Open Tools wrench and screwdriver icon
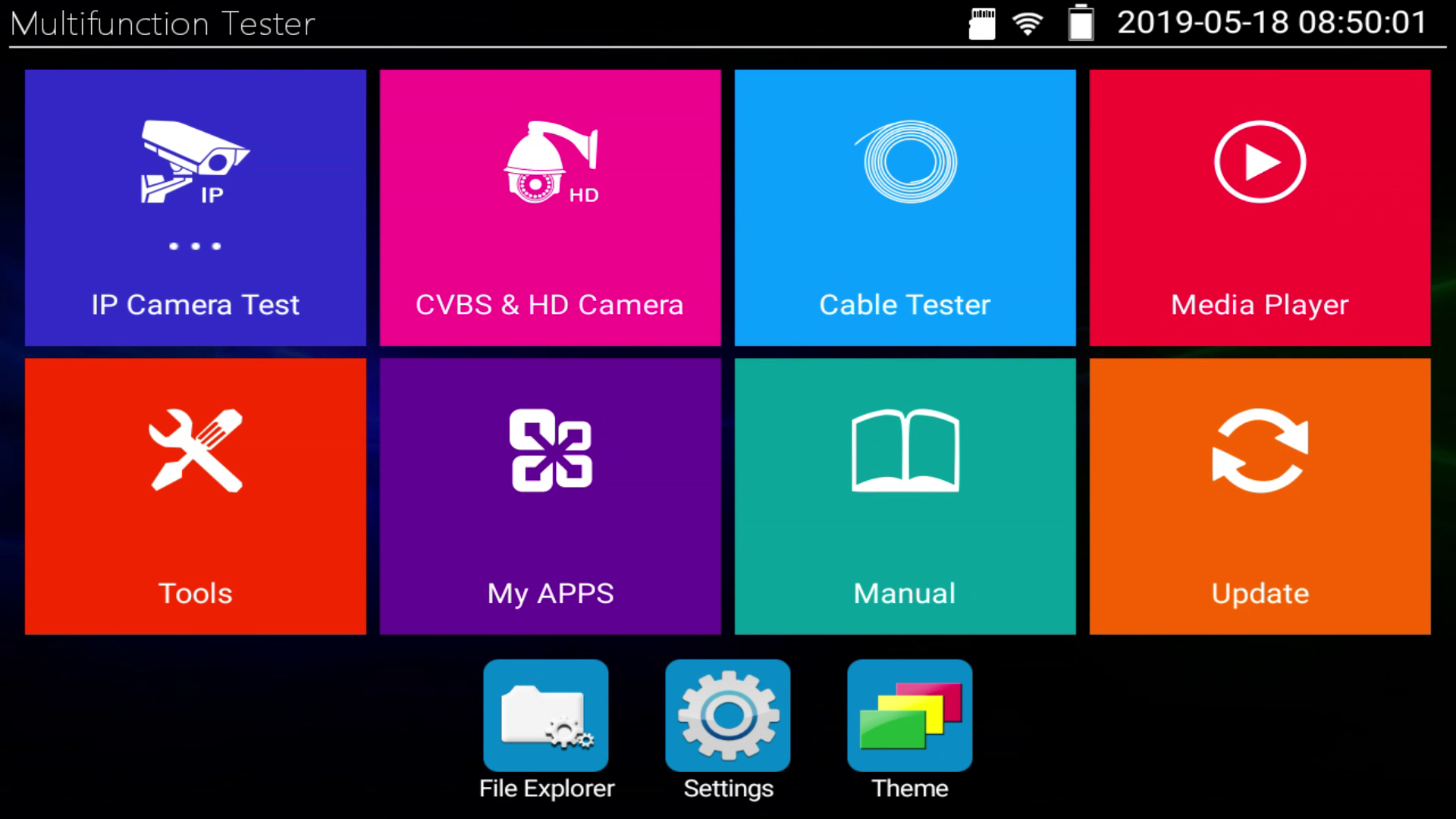 tap(196, 450)
